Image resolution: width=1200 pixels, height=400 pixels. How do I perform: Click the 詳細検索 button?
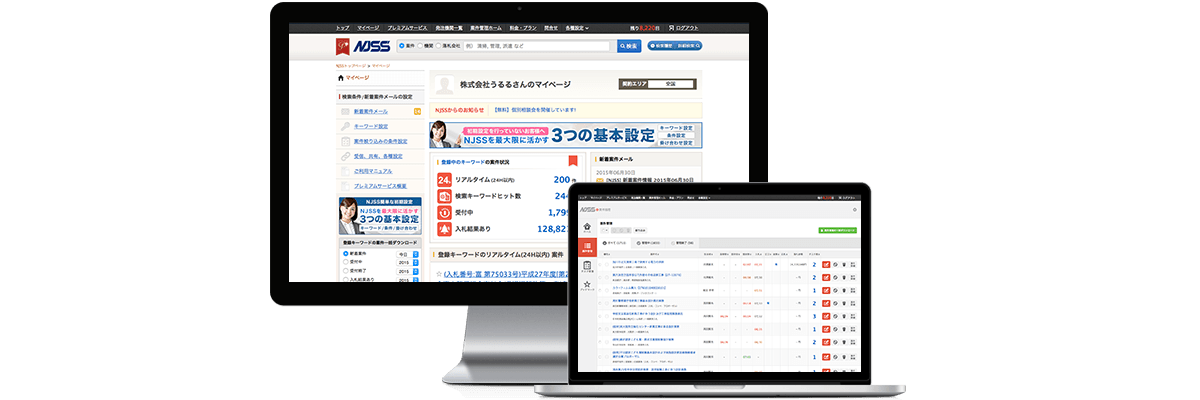(689, 46)
